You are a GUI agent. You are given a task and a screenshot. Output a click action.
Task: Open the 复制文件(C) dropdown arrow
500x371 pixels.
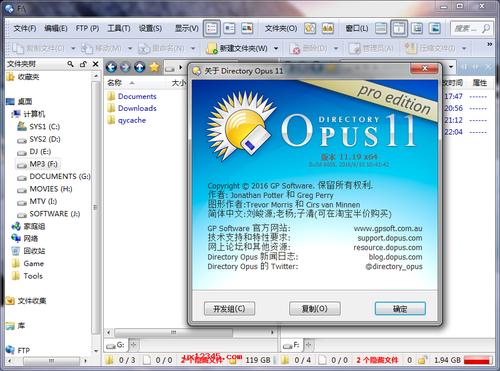pyautogui.click(x=73, y=49)
